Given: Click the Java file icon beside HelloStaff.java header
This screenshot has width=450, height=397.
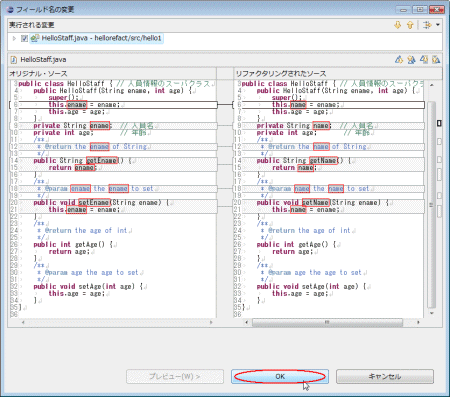Looking at the screenshot, I should pos(14,60).
